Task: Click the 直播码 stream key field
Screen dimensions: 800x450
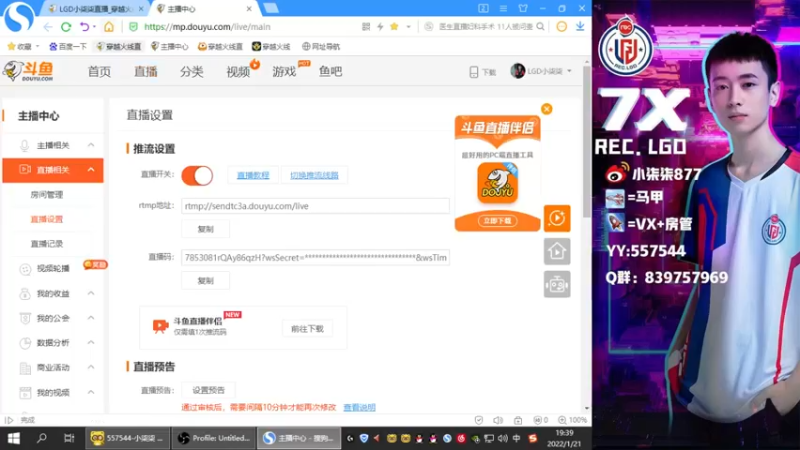Action: 315,258
